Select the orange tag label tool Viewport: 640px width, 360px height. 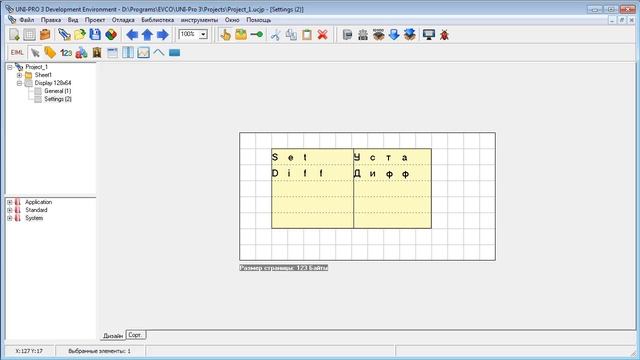(x=50, y=53)
